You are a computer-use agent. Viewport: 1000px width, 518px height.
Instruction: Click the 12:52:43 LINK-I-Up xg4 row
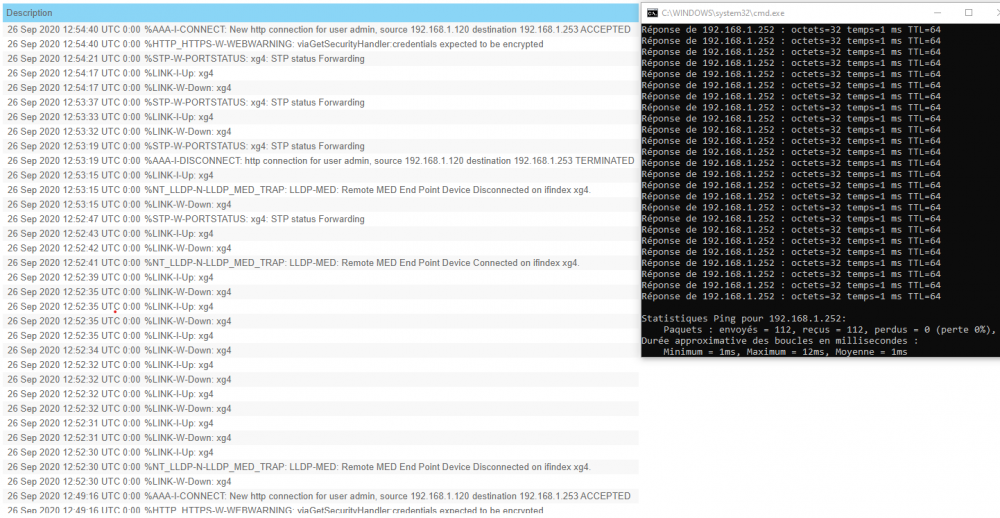[x=320, y=233]
